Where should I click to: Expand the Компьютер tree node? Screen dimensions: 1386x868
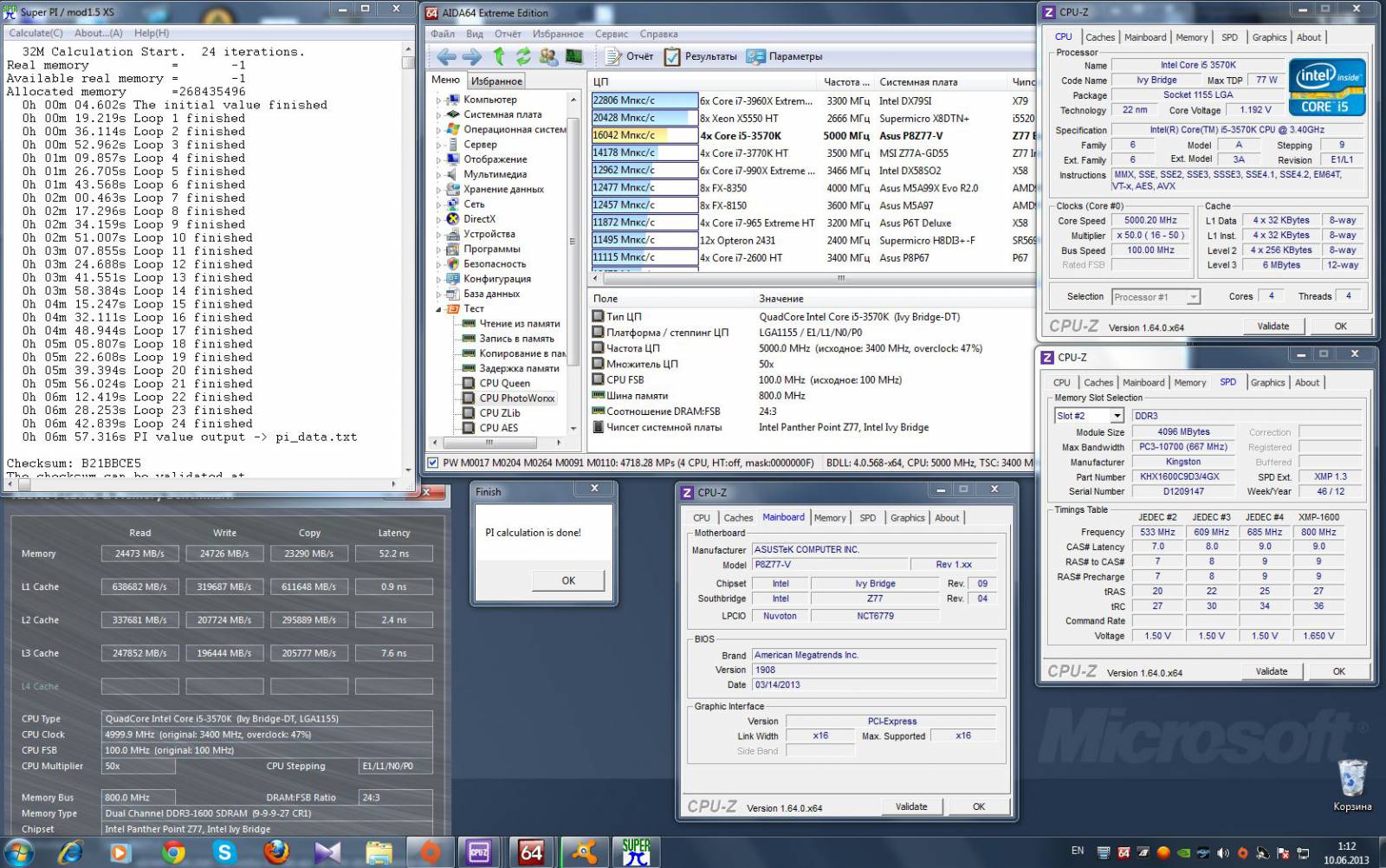coord(439,100)
